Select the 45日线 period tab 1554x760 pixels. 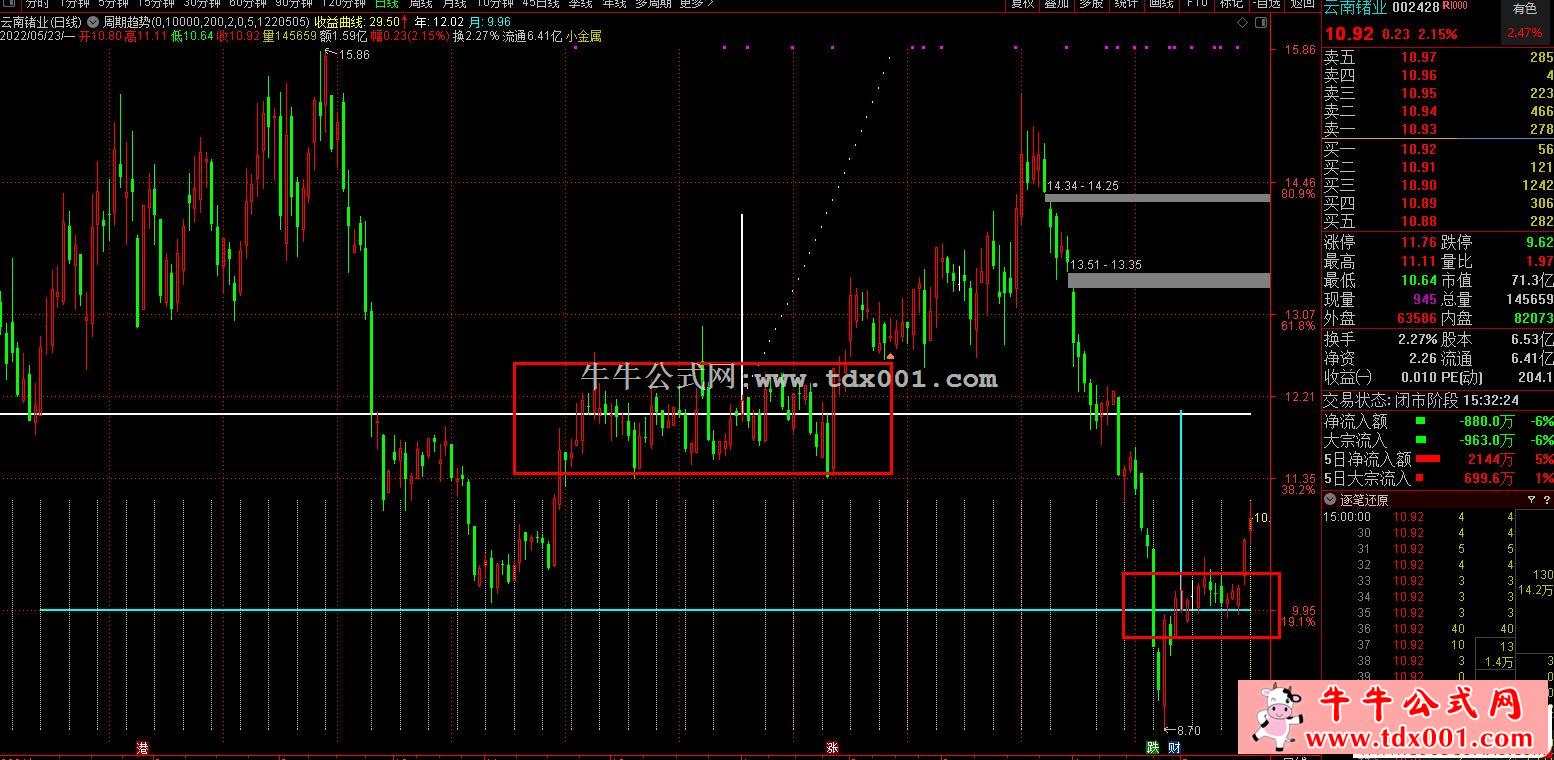(x=541, y=4)
